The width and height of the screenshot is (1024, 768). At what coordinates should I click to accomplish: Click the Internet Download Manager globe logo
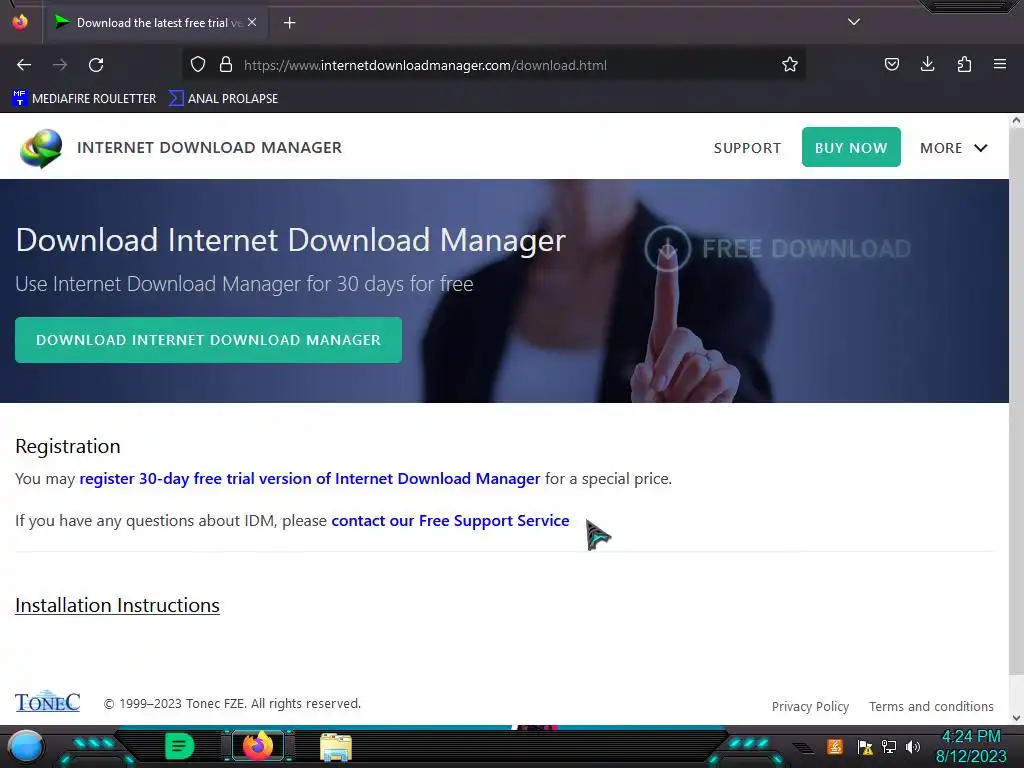click(40, 148)
